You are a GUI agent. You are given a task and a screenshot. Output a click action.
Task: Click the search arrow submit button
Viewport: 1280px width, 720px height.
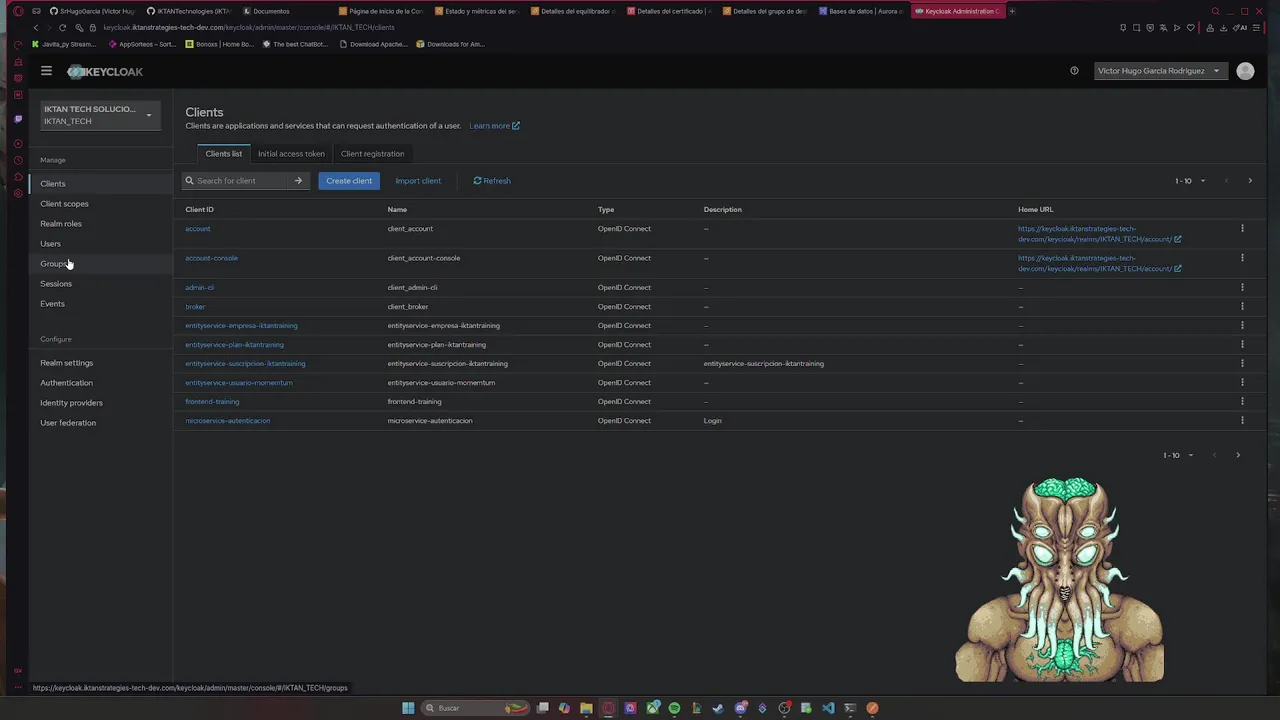pyautogui.click(x=298, y=181)
